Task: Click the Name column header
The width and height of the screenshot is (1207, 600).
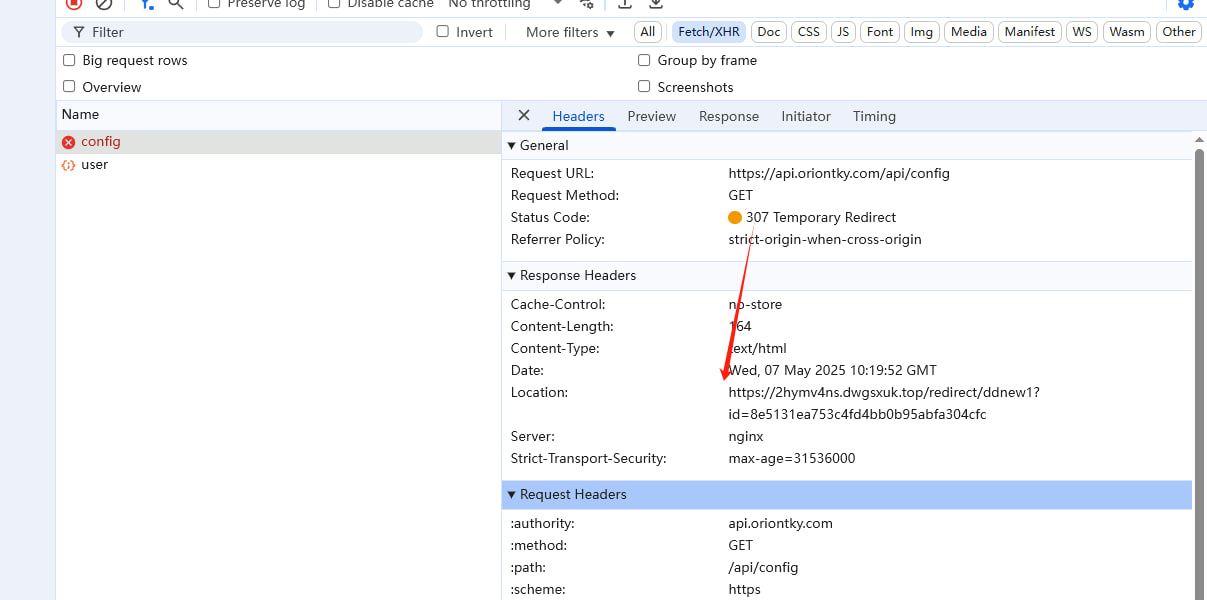Action: [x=278, y=115]
